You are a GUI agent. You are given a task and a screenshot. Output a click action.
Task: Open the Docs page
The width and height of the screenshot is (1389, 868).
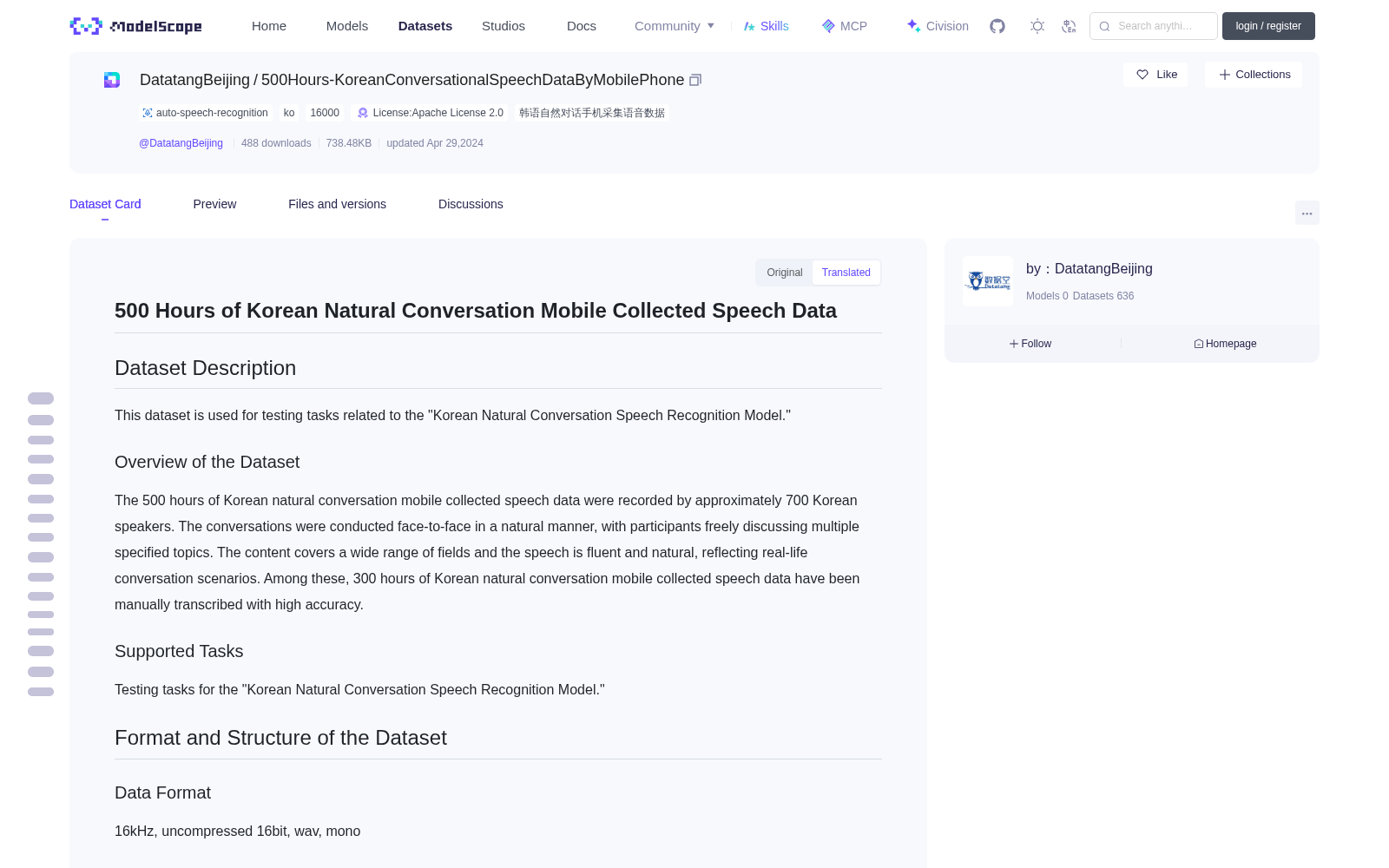[582, 26]
